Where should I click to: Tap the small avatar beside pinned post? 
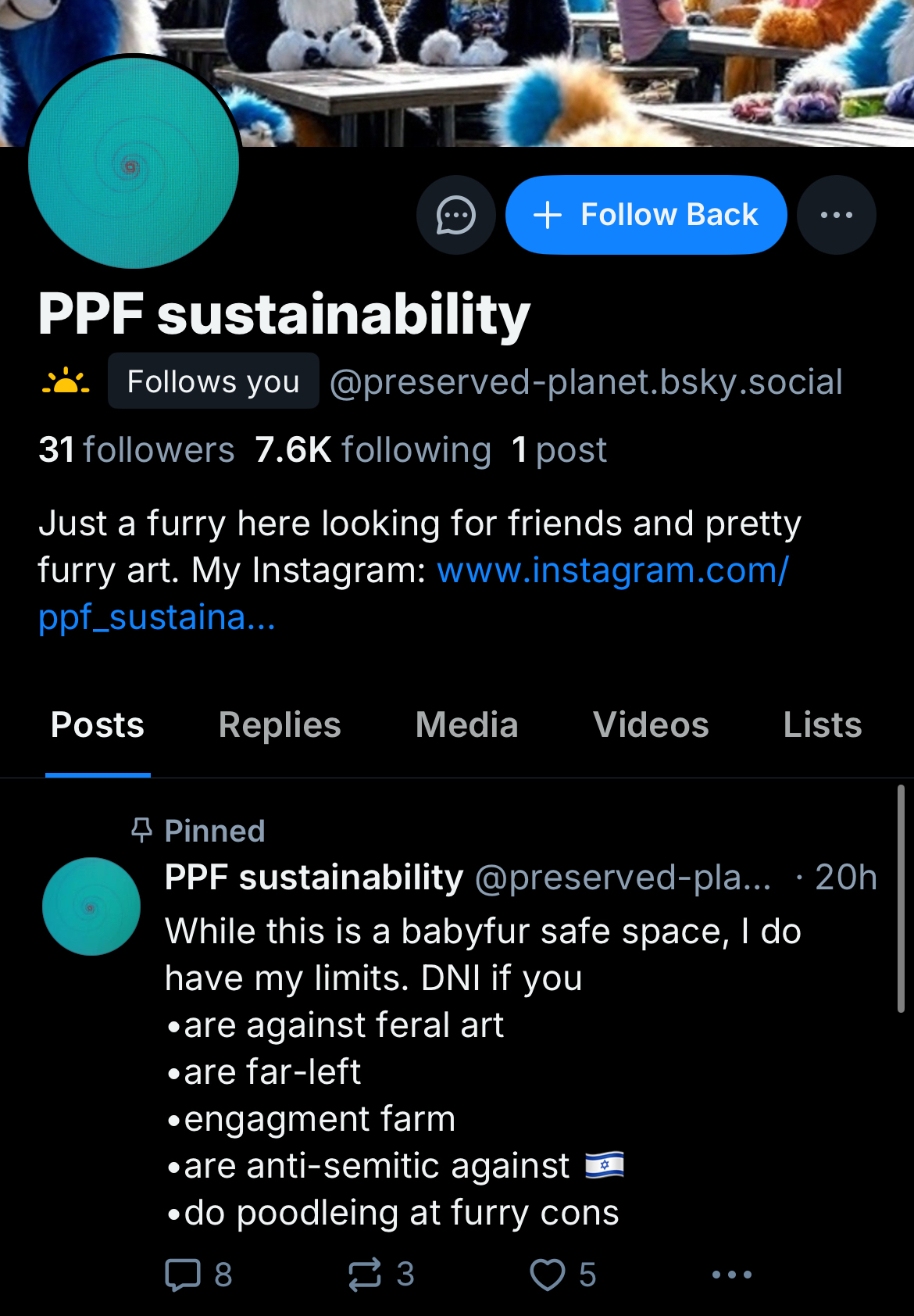coord(91,907)
